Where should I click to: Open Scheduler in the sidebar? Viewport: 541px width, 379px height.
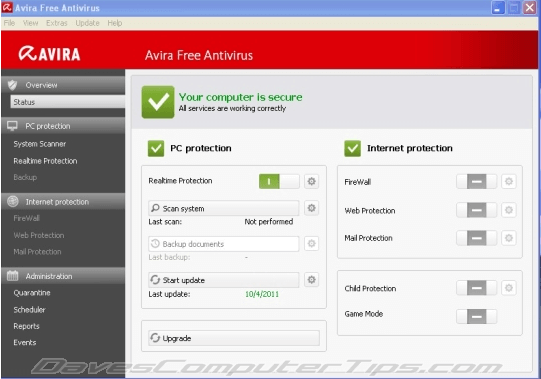coord(29,310)
